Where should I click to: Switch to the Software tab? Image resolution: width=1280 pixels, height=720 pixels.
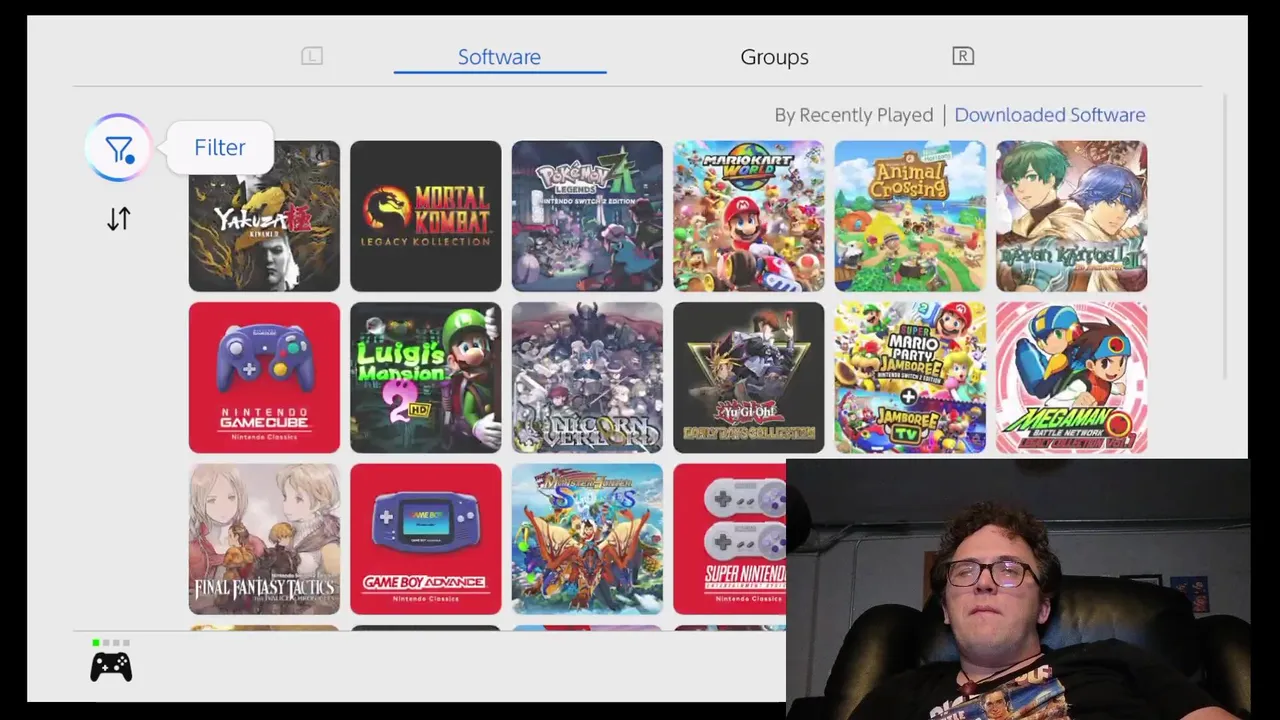point(499,57)
